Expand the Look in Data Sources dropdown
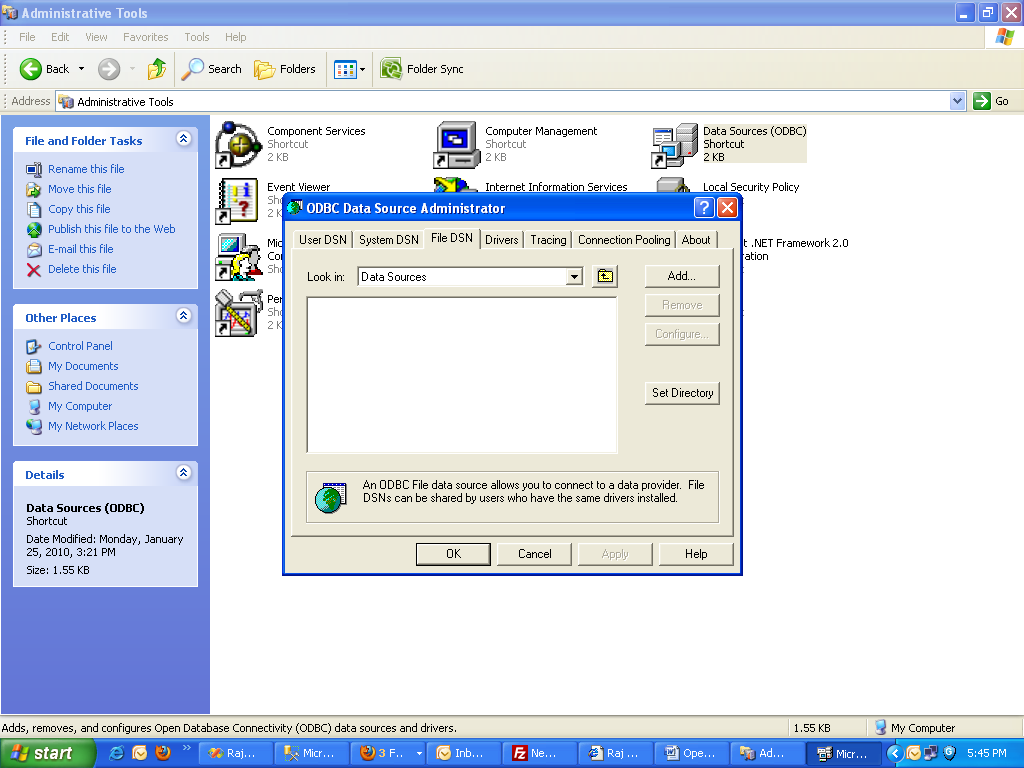Viewport: 1024px width, 768px height. pos(573,277)
